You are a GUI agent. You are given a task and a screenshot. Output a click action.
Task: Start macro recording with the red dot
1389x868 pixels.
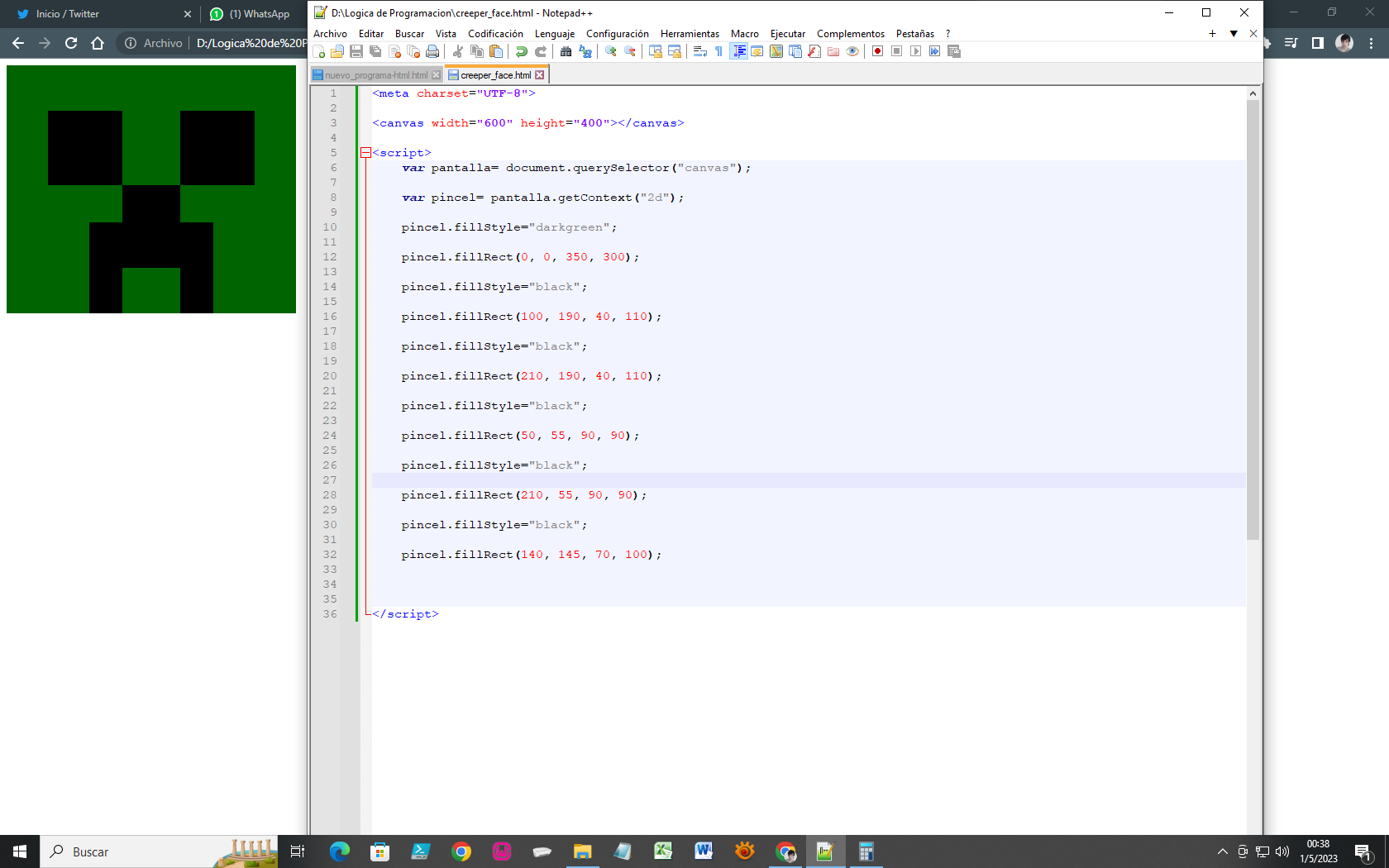tap(878, 51)
